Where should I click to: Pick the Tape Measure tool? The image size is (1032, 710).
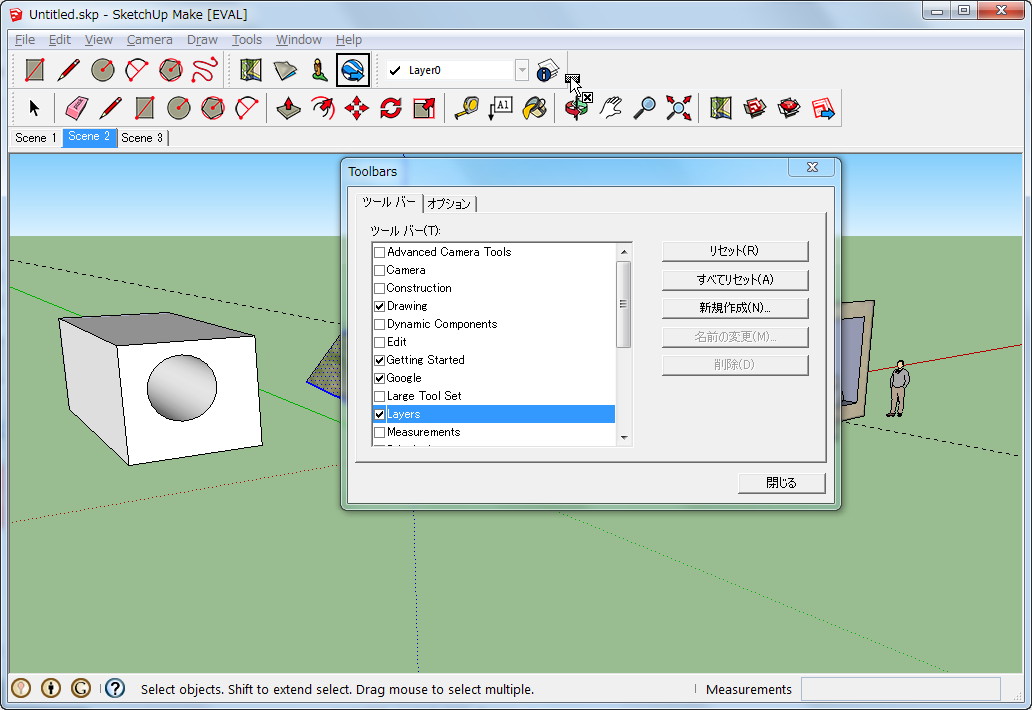click(466, 108)
